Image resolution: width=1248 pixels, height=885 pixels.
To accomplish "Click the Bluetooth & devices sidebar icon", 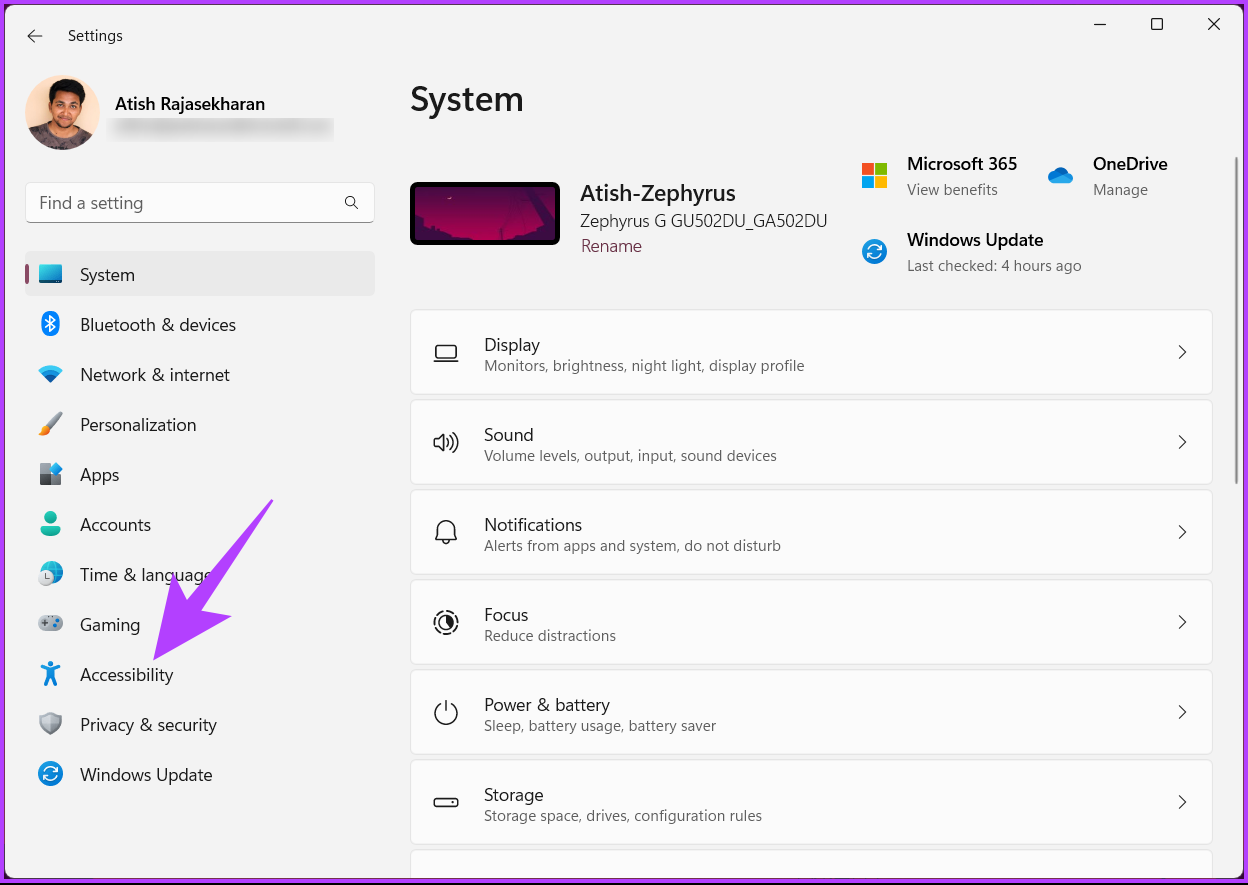I will (x=50, y=324).
